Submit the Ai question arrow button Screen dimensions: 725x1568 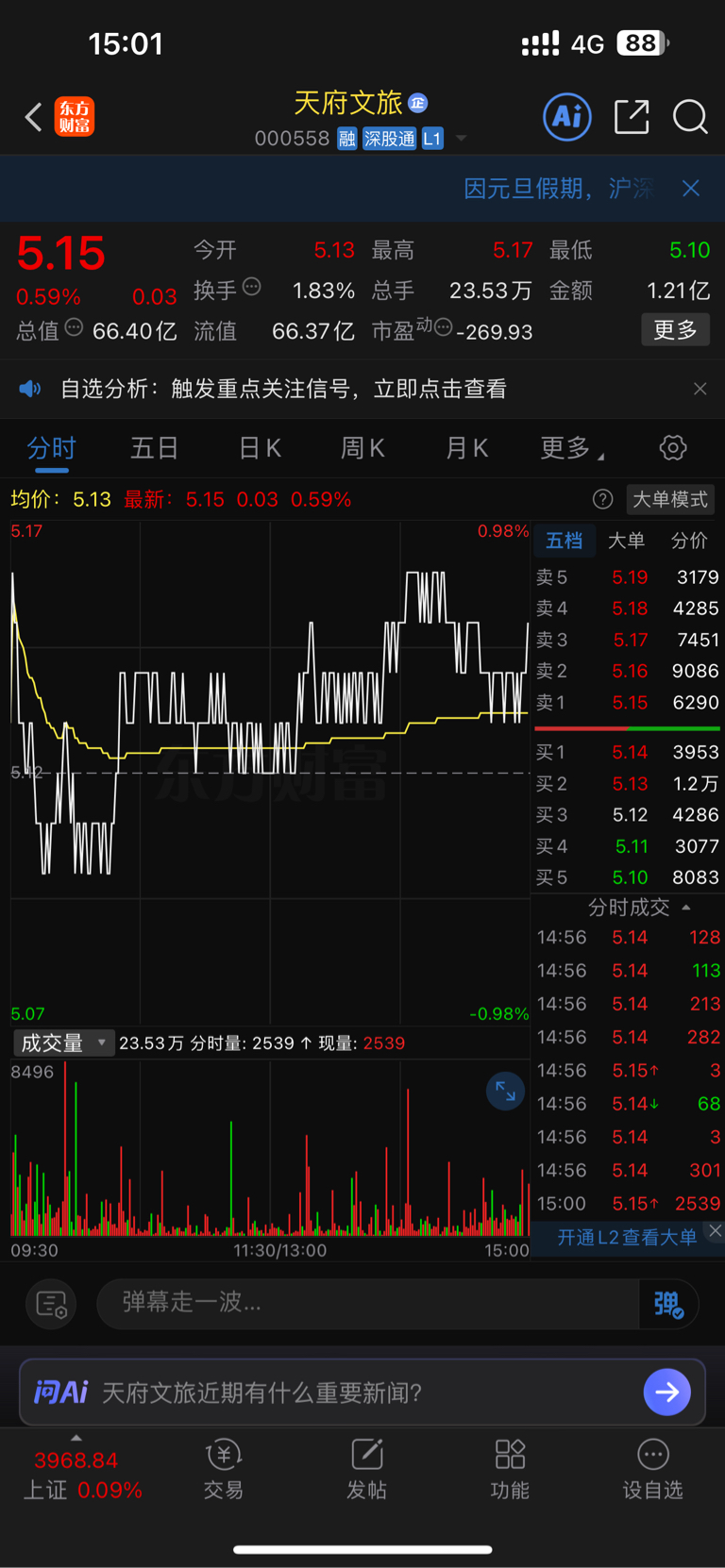666,1392
